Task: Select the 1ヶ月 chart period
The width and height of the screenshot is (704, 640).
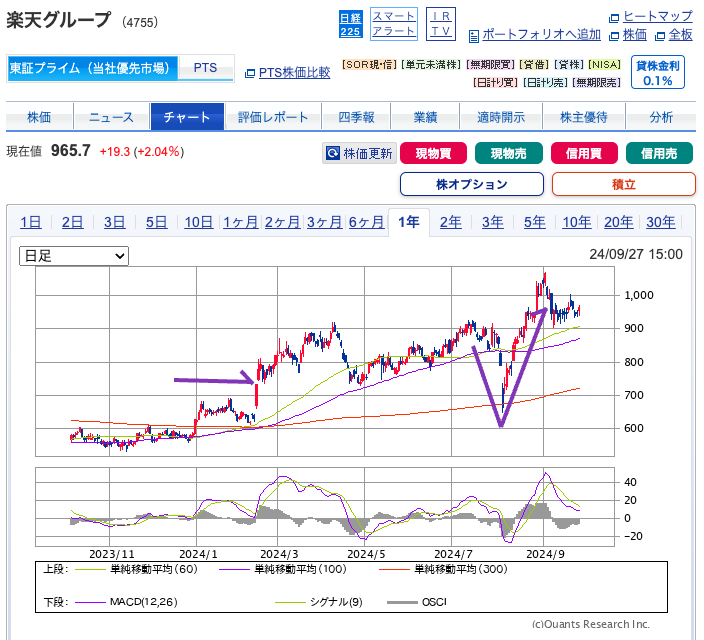Action: (241, 222)
